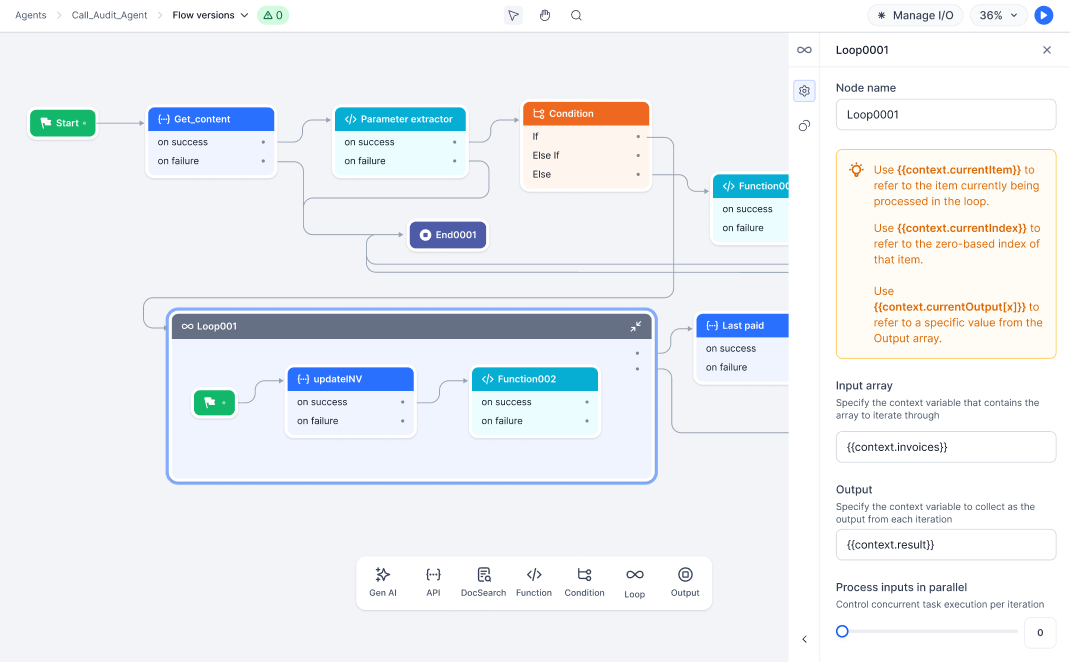Adjust the parallel processing slider
Screen dimensions: 1070x662
click(x=842, y=631)
